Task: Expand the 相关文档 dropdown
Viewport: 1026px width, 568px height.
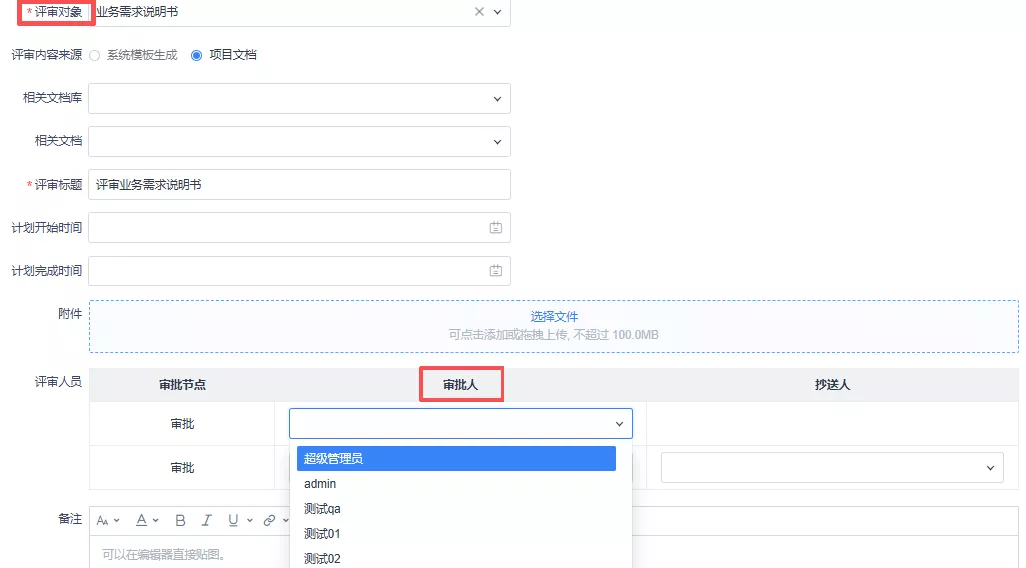Action: (300, 141)
